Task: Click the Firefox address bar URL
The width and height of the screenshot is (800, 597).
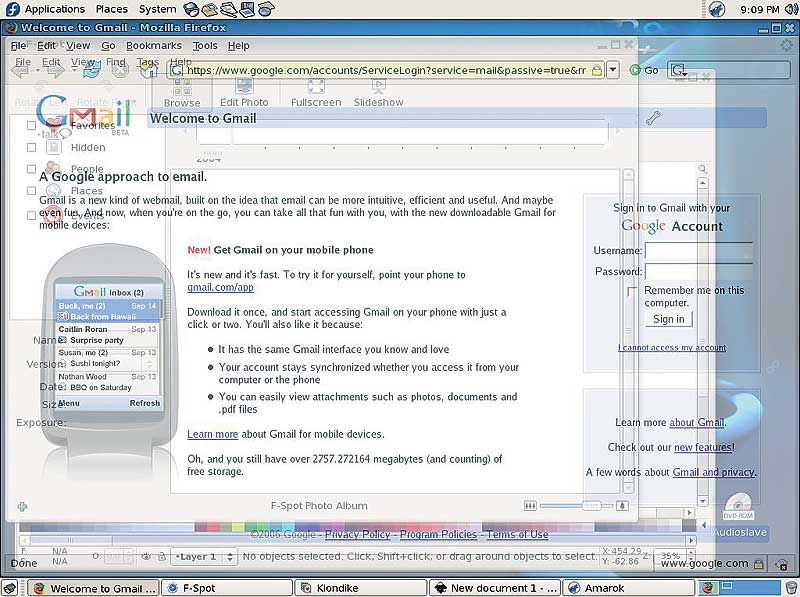Action: (386, 70)
